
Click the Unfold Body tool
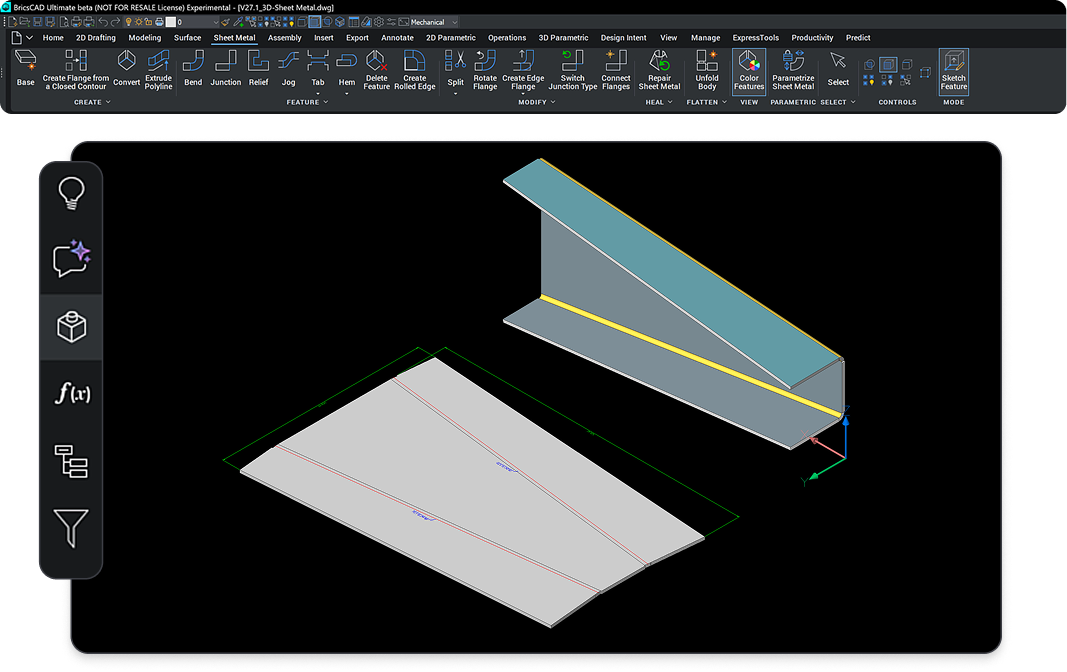point(707,69)
